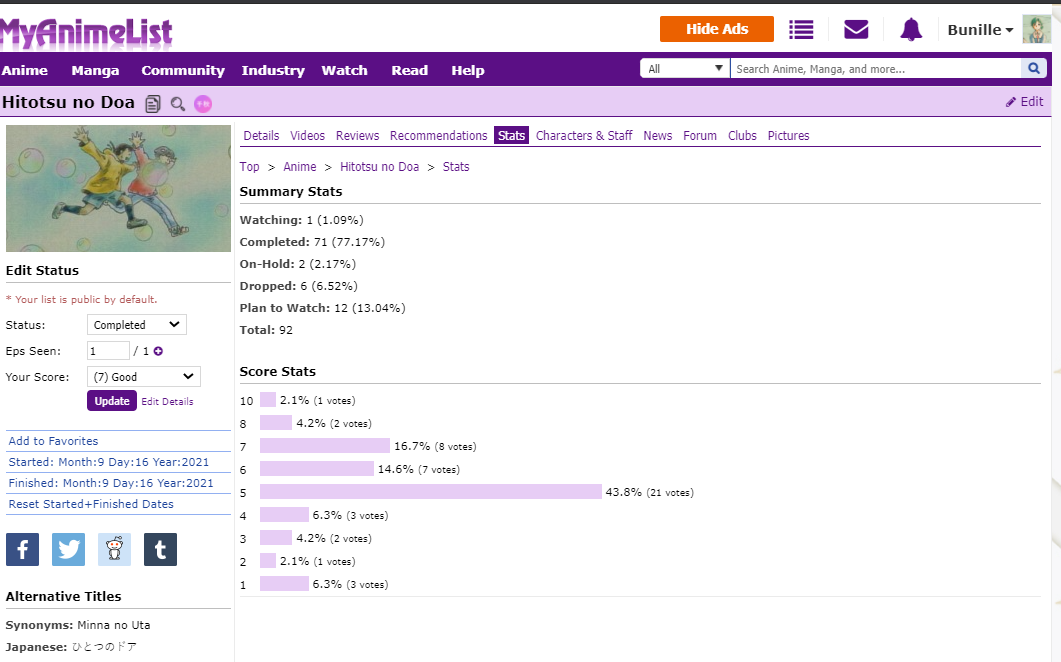This screenshot has width=1061, height=662.
Task: Switch to the Reviews tab
Action: coord(357,136)
